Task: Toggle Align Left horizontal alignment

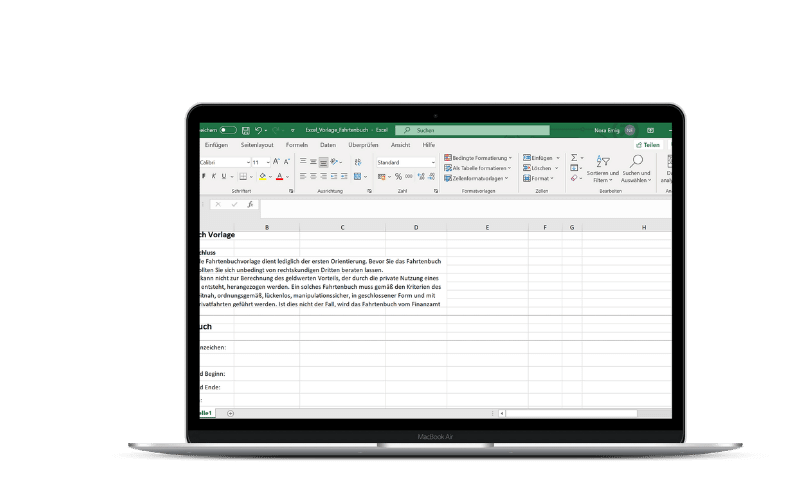Action: [x=303, y=176]
